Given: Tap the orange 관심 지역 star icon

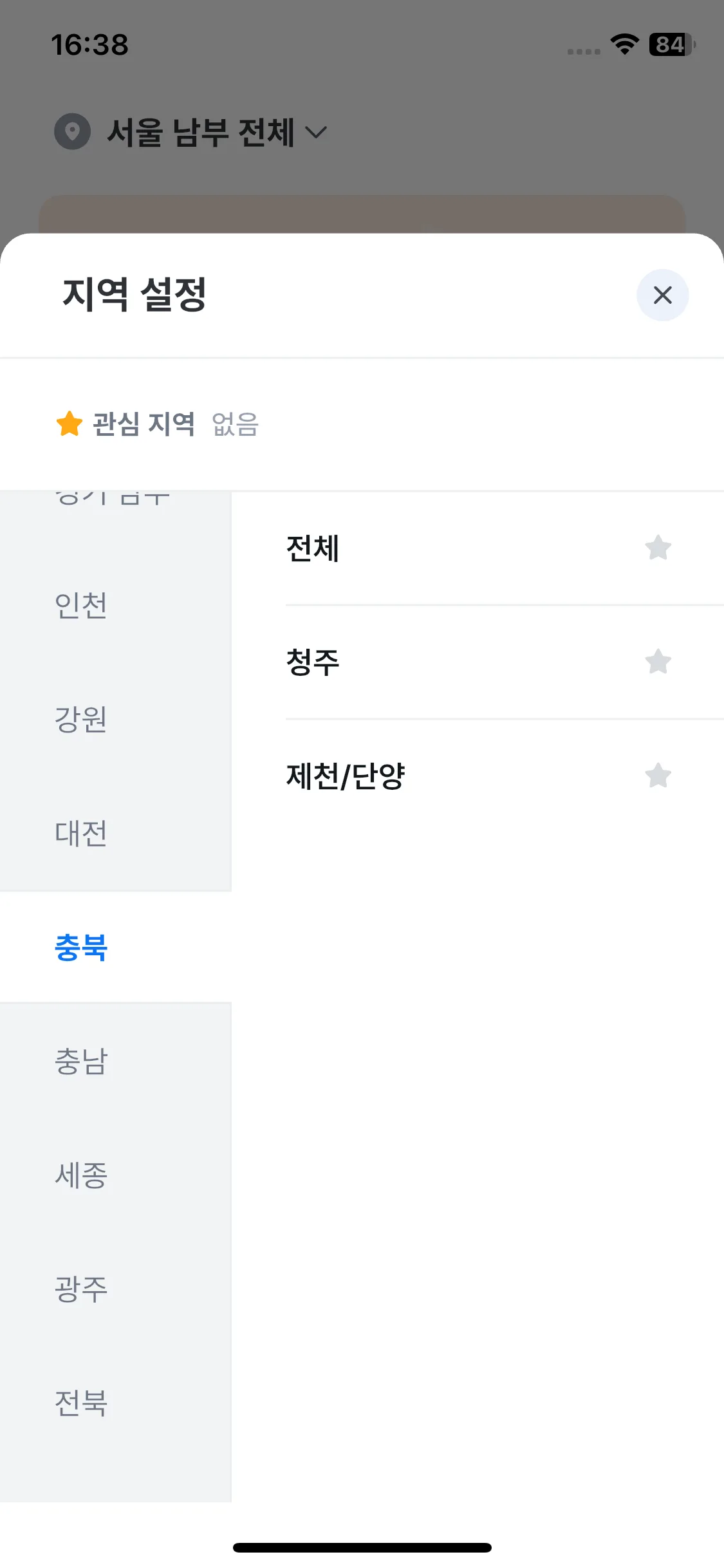Looking at the screenshot, I should pos(70,424).
